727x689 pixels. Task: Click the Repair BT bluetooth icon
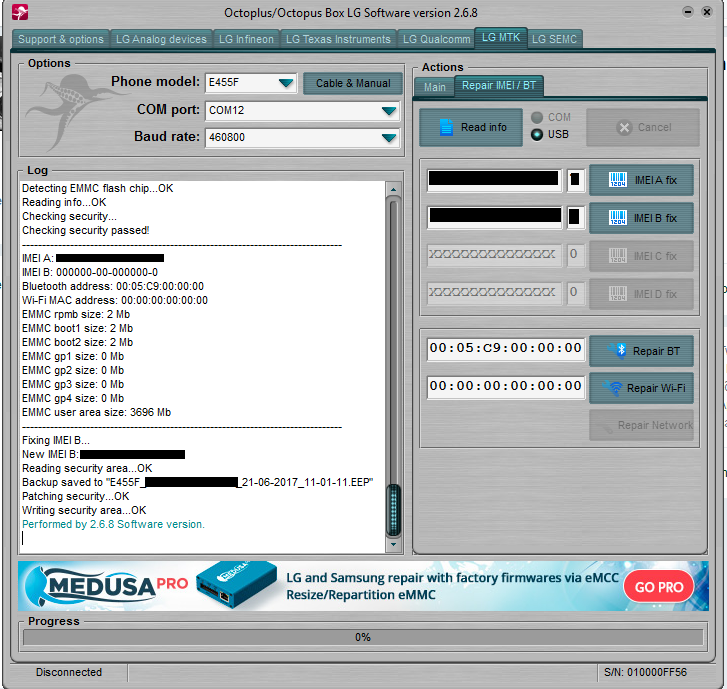coord(619,351)
